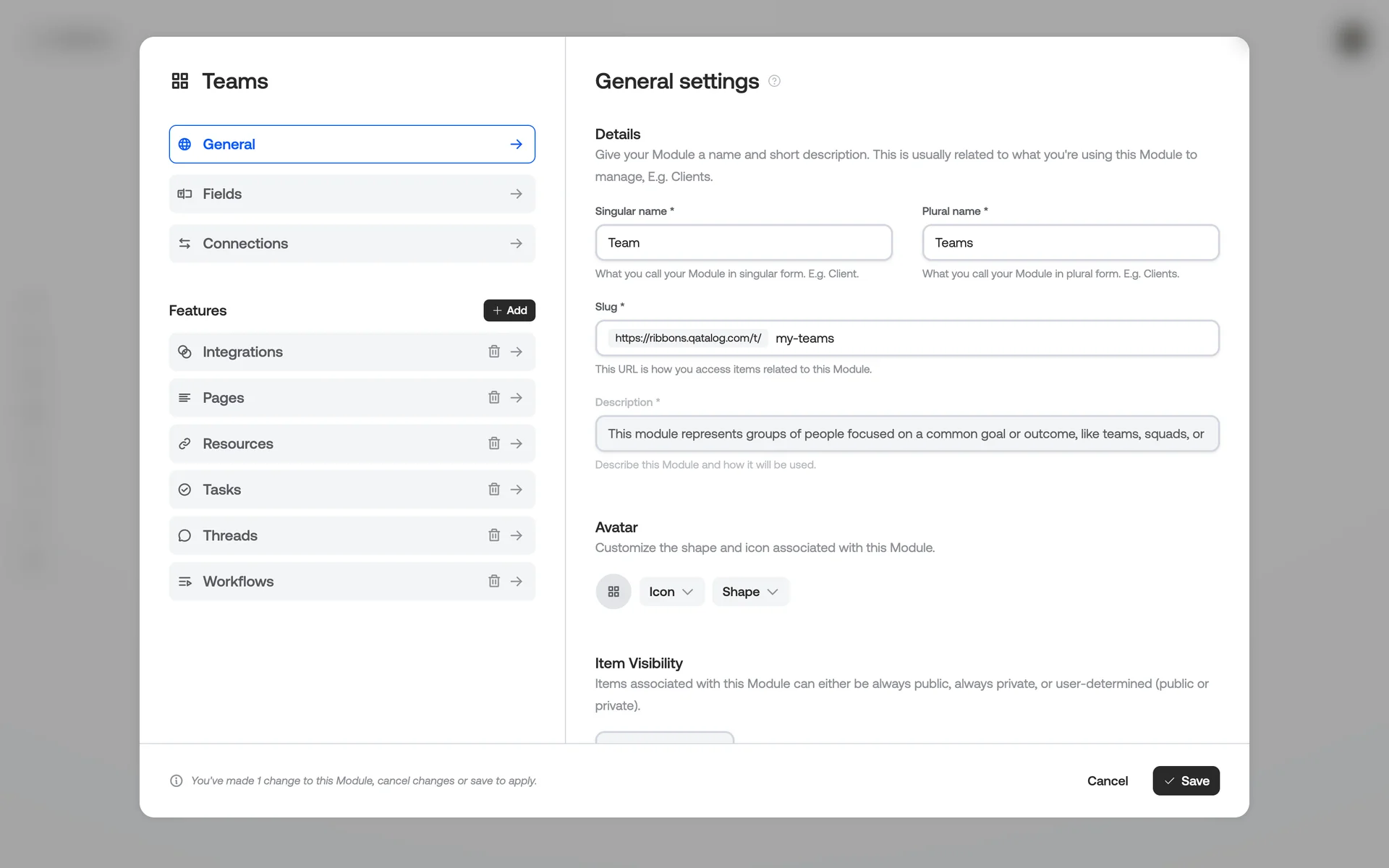Image resolution: width=1389 pixels, height=868 pixels.
Task: Open the arrow on the Workflows row
Action: point(517,582)
